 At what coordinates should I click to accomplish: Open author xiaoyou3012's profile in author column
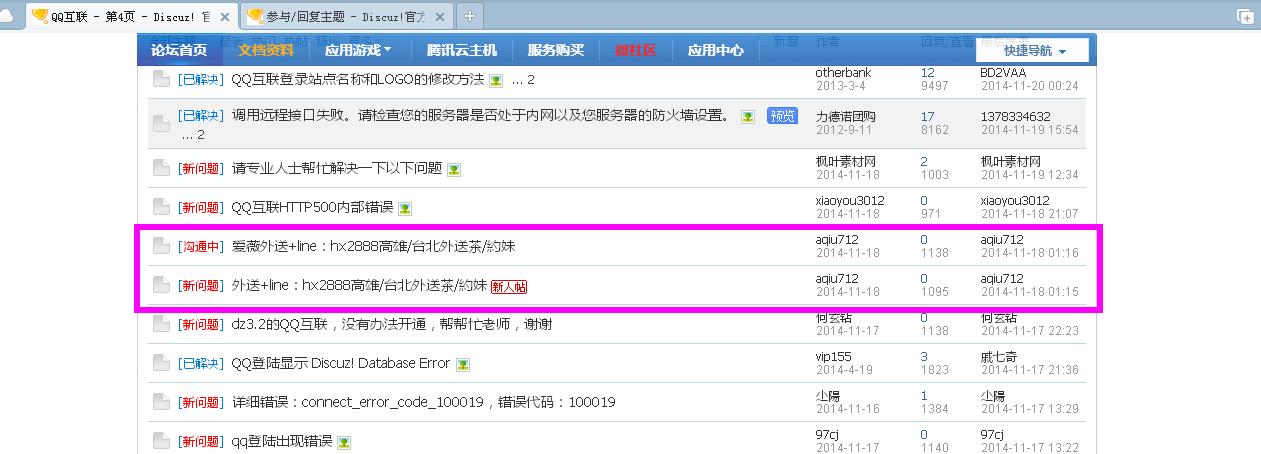tap(850, 200)
